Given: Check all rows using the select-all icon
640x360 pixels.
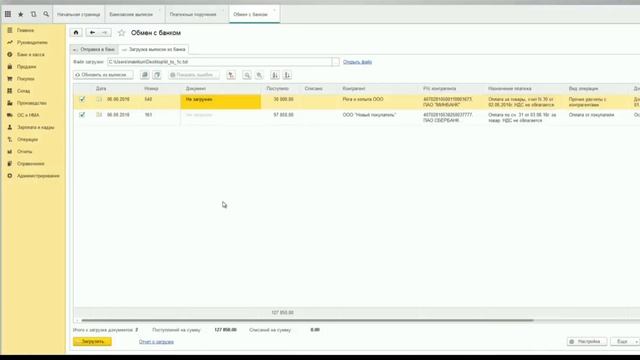Looking at the screenshot, I should coord(144,75).
